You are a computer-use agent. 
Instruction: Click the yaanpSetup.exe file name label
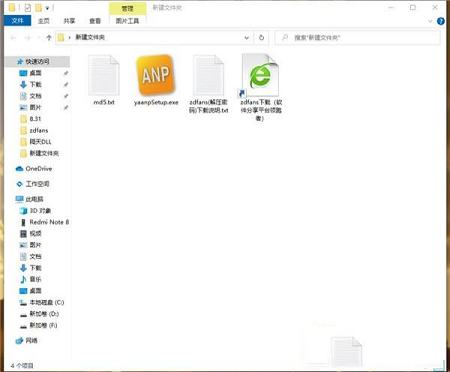point(156,102)
